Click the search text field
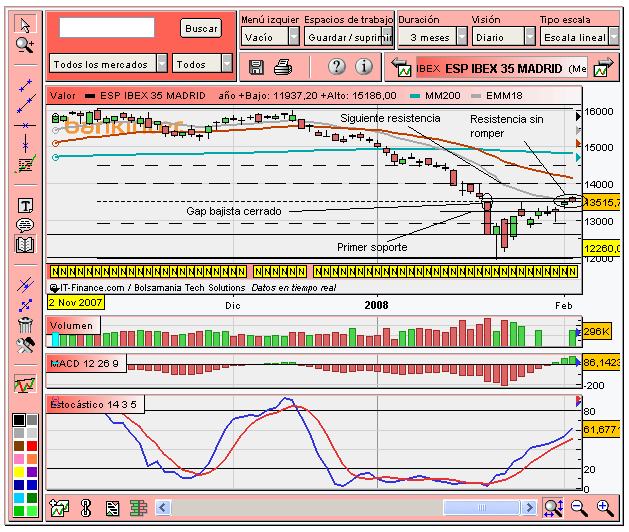Image resolution: width=629 pixels, height=532 pixels. pyautogui.click(x=107, y=28)
